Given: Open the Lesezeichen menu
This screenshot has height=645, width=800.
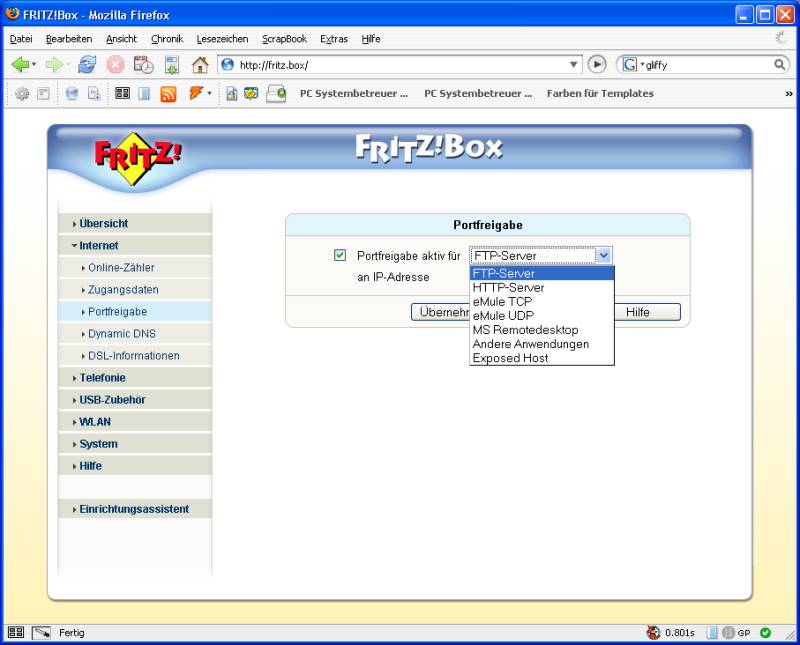Looking at the screenshot, I should click(x=222, y=39).
